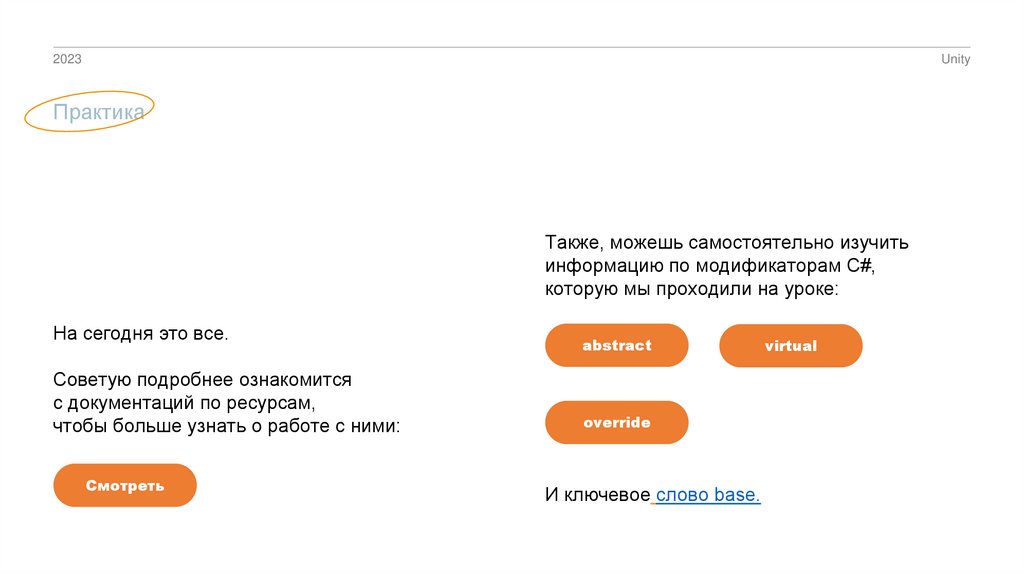
Task: Follow the слово base hyperlink
Action: (x=708, y=495)
